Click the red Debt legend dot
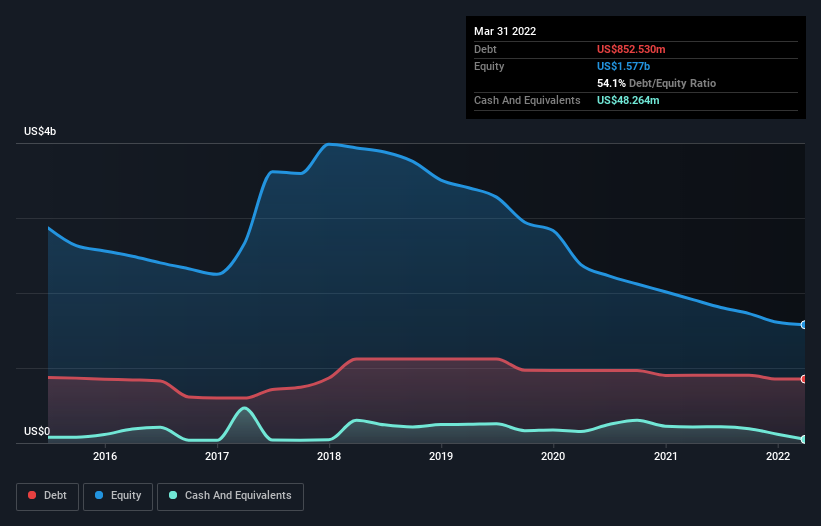Screen dimensions: 821x526 pyautogui.click(x=32, y=495)
